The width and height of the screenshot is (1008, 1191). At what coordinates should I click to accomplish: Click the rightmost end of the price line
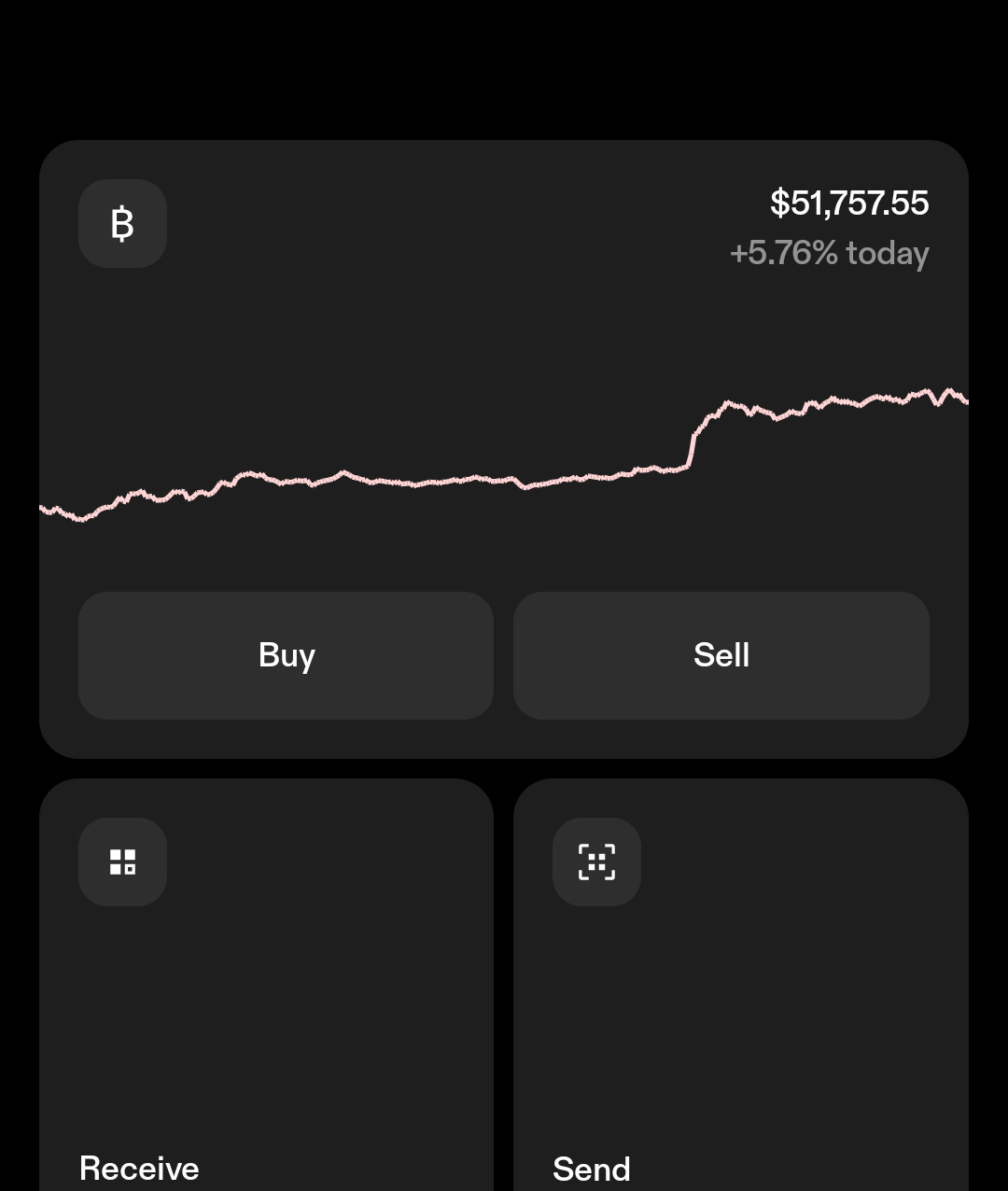[964, 400]
